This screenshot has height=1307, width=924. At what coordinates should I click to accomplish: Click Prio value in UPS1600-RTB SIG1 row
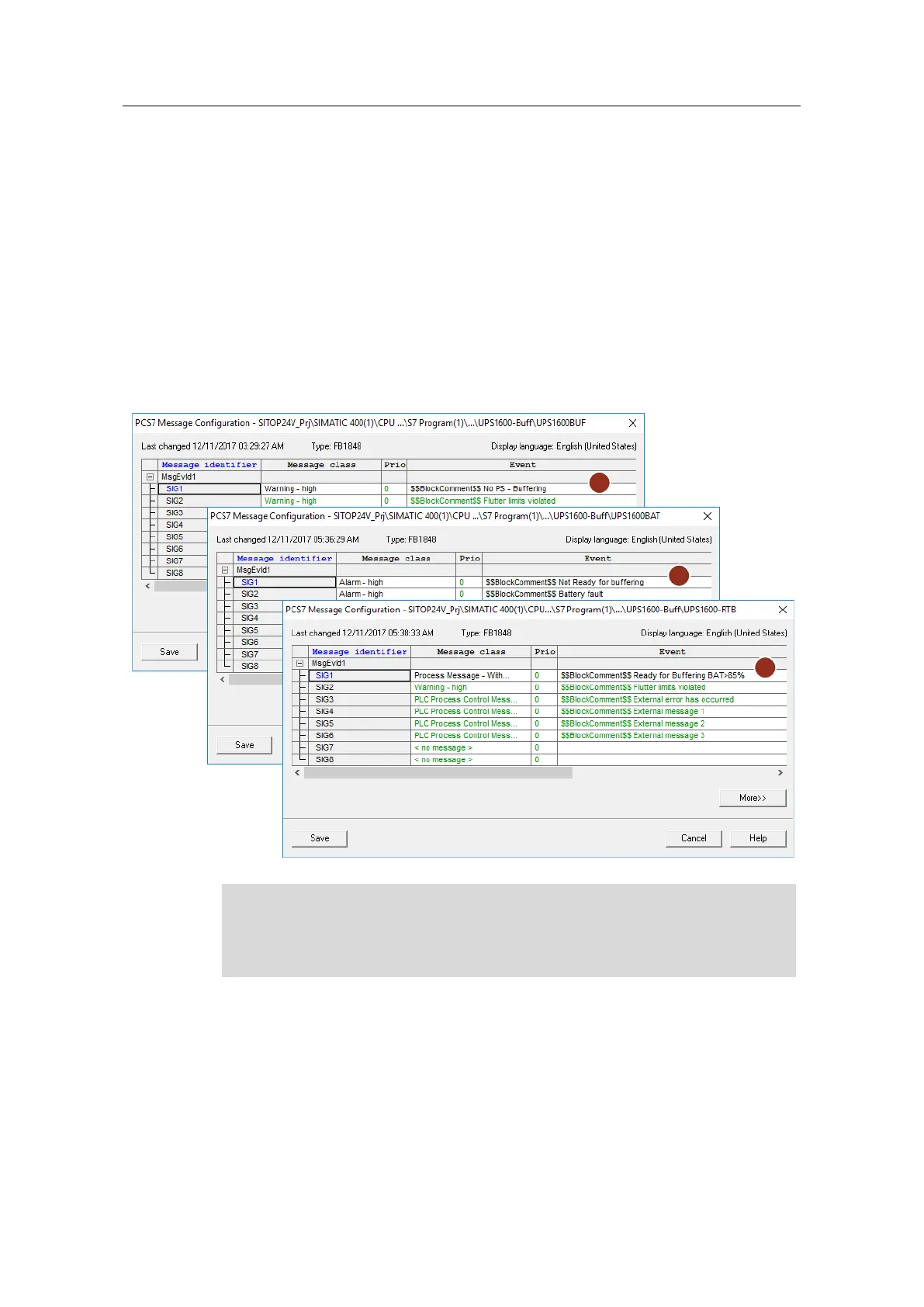[545, 675]
